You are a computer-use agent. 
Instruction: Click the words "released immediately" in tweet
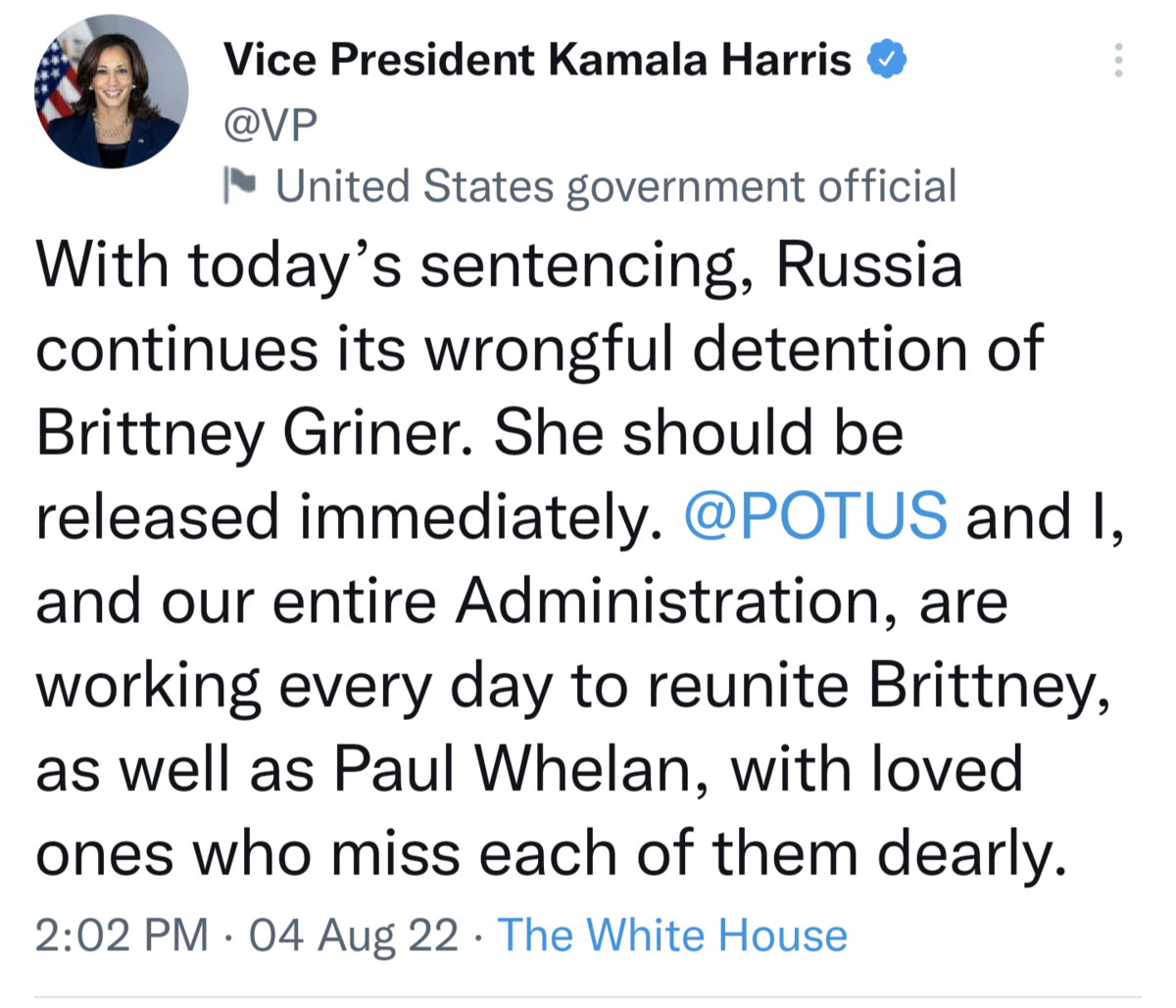click(x=343, y=516)
